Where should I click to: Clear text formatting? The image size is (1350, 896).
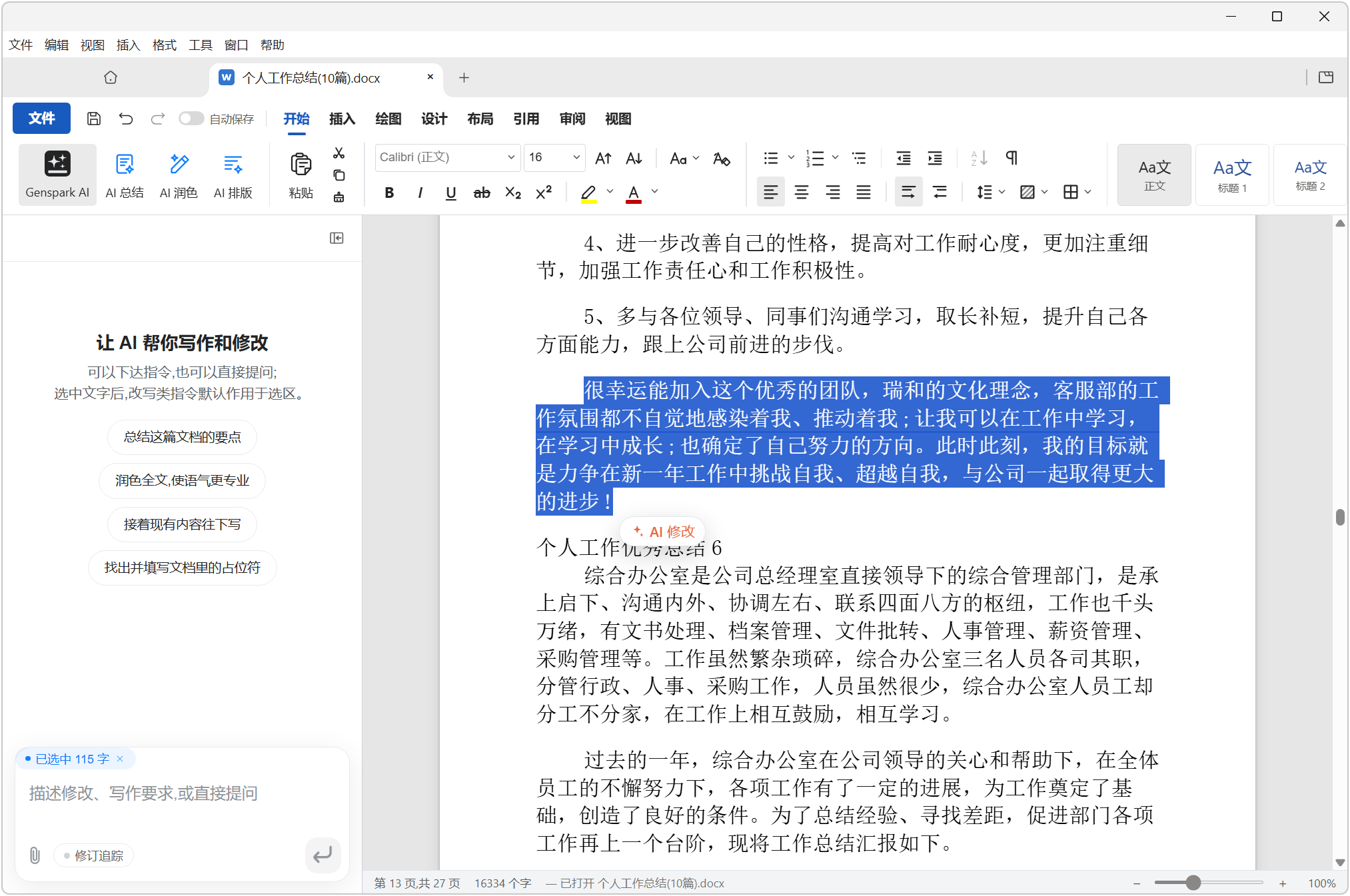tap(721, 159)
